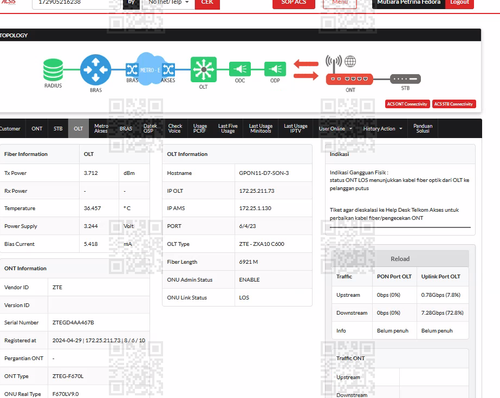Click the ONU Admin Status ENABLE value
This screenshot has height=398, width=500.
pyautogui.click(x=249, y=280)
